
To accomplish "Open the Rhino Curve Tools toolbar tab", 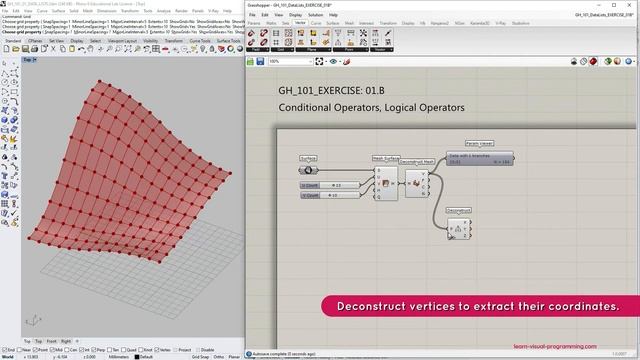I will (200, 41).
